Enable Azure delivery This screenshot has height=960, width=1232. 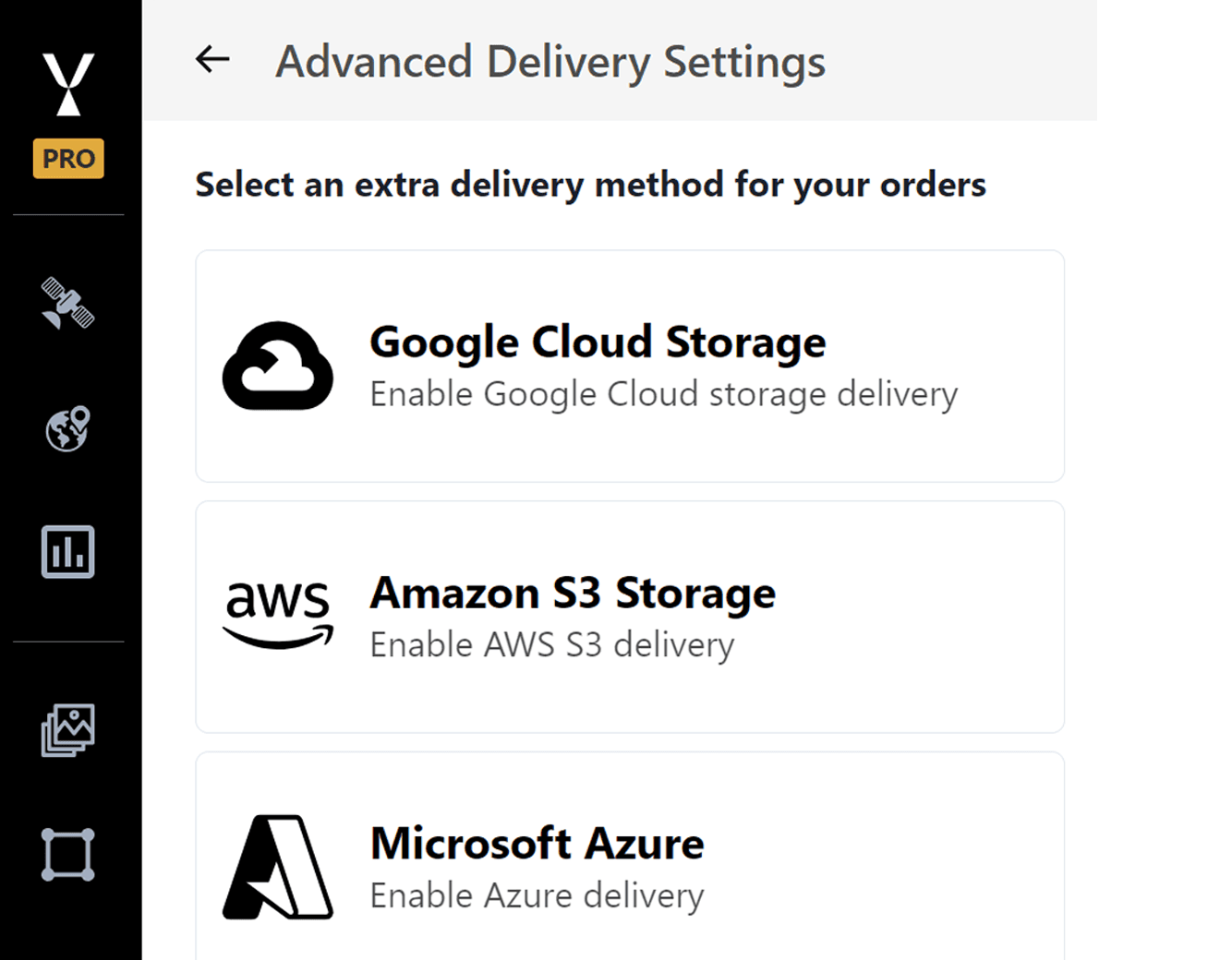[x=536, y=894]
